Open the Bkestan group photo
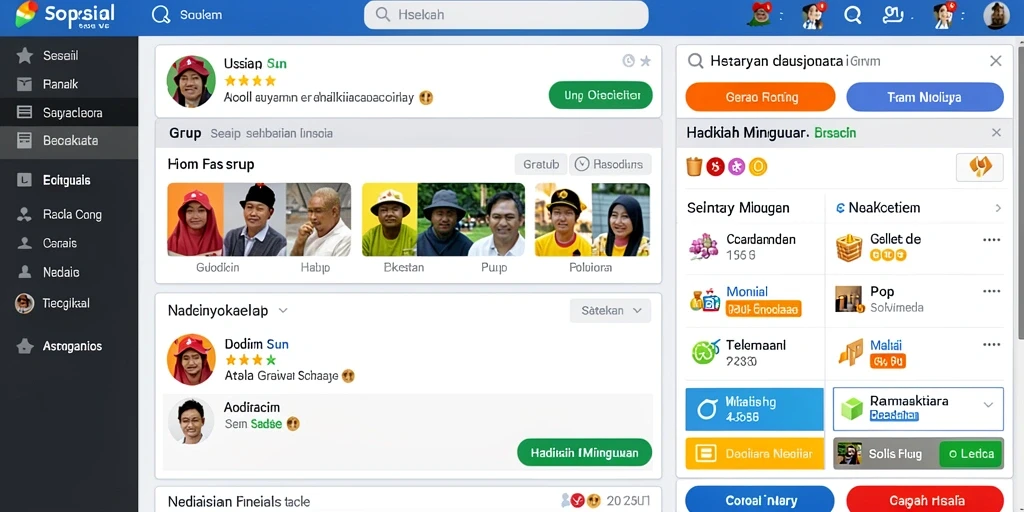This screenshot has height=512, width=1024. click(x=443, y=219)
